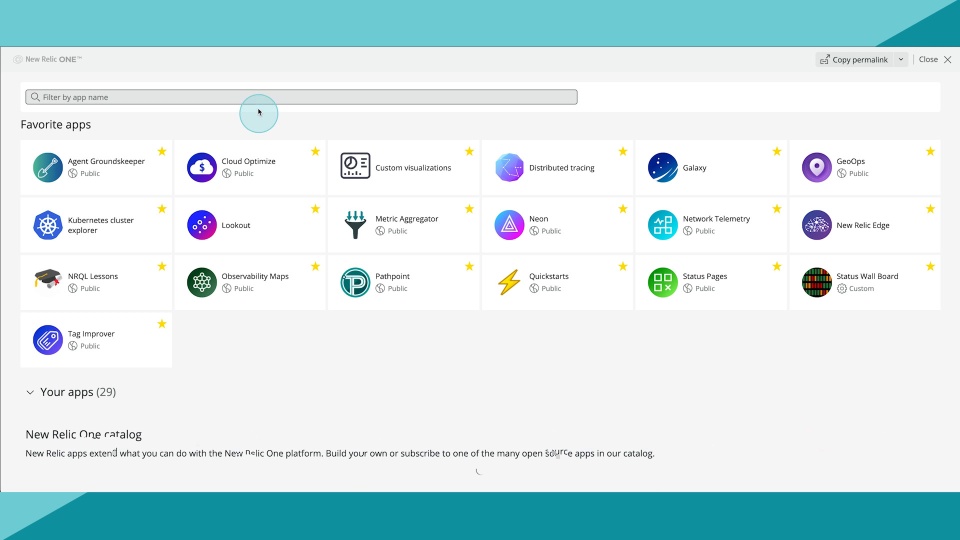Screen dimensions: 960x540
Task: Open the Status Pages app icon
Action: click(x=663, y=282)
